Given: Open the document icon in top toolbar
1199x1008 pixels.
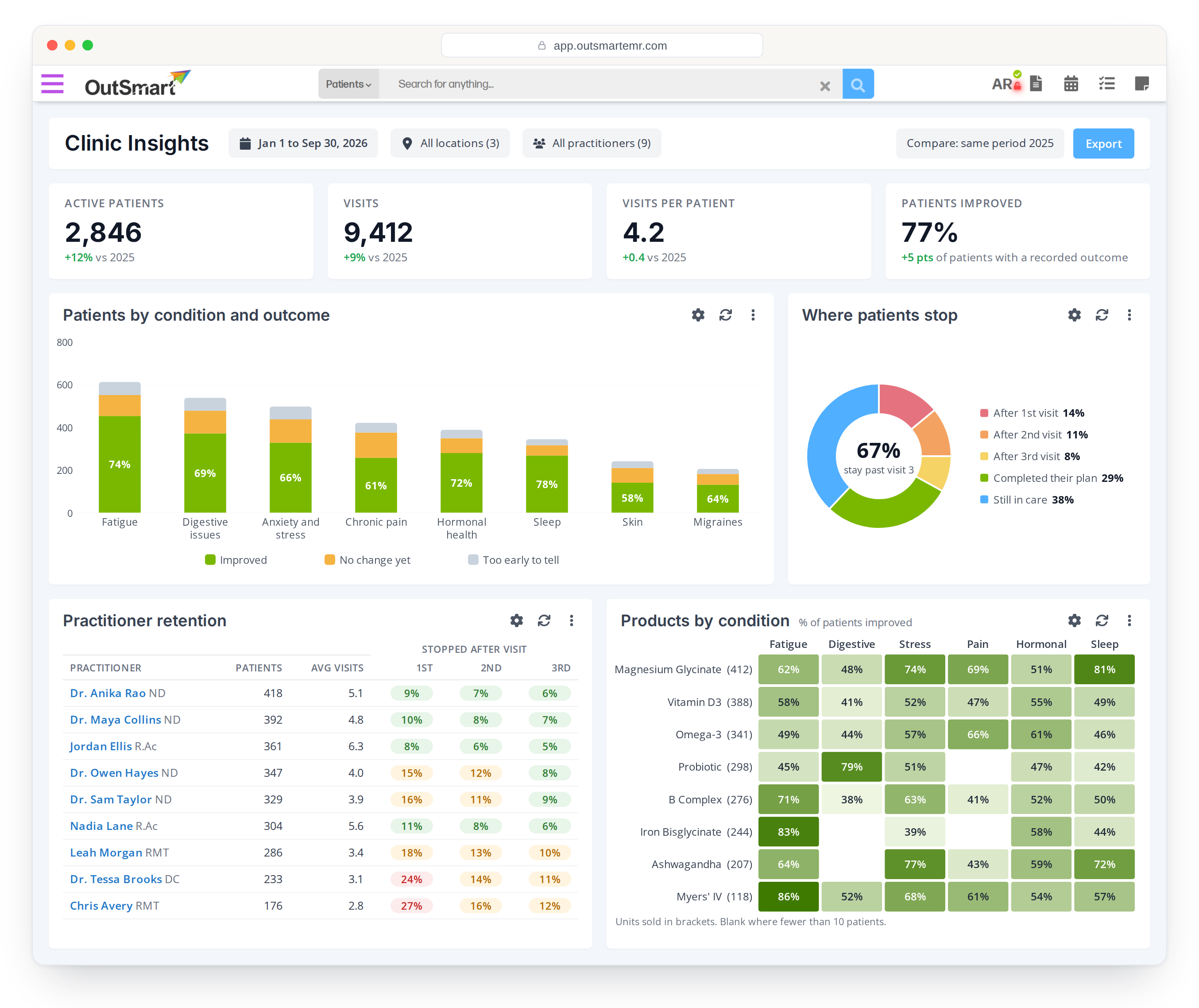Looking at the screenshot, I should [x=1036, y=83].
